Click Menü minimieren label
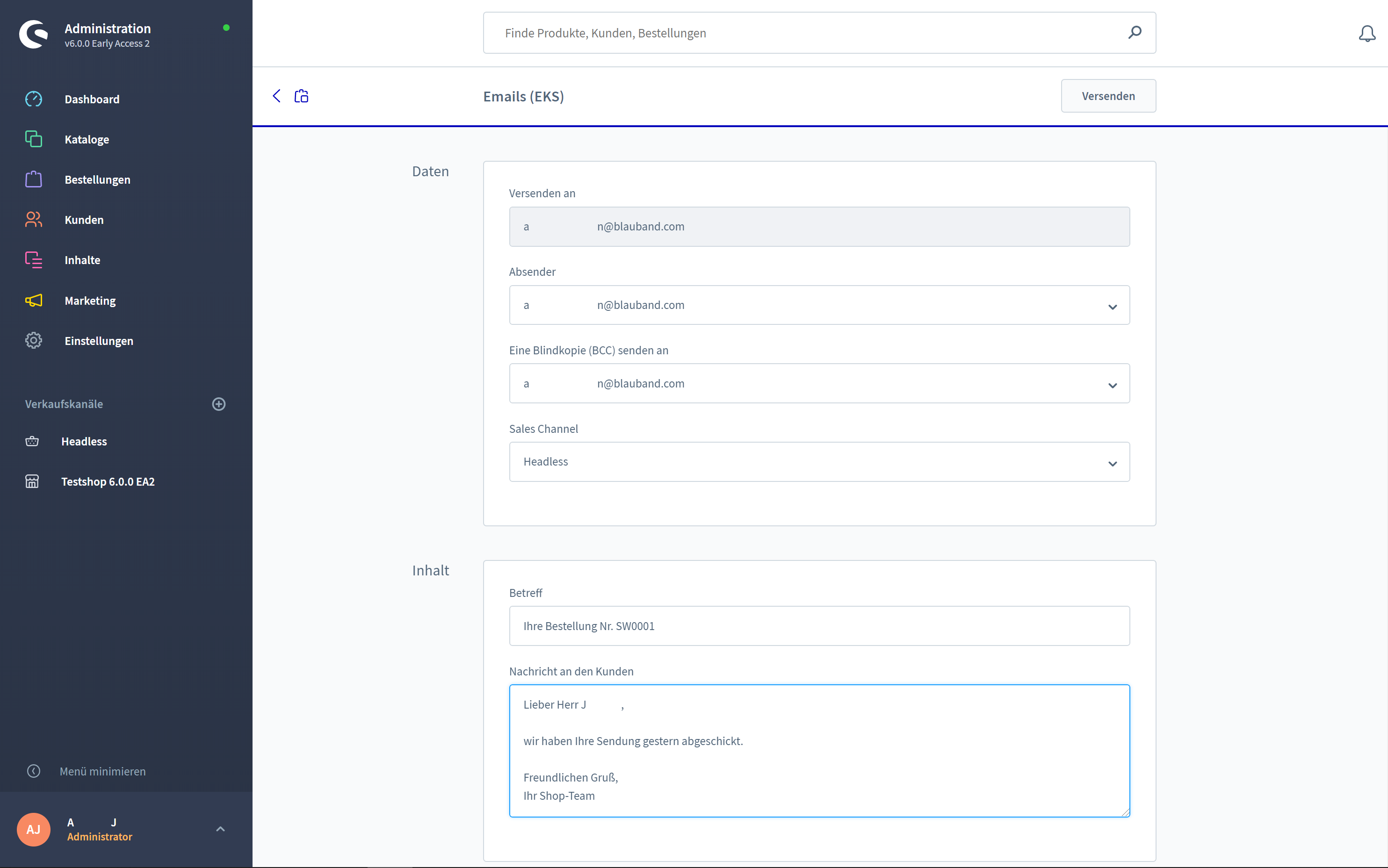Image resolution: width=1388 pixels, height=868 pixels. pyautogui.click(x=103, y=771)
